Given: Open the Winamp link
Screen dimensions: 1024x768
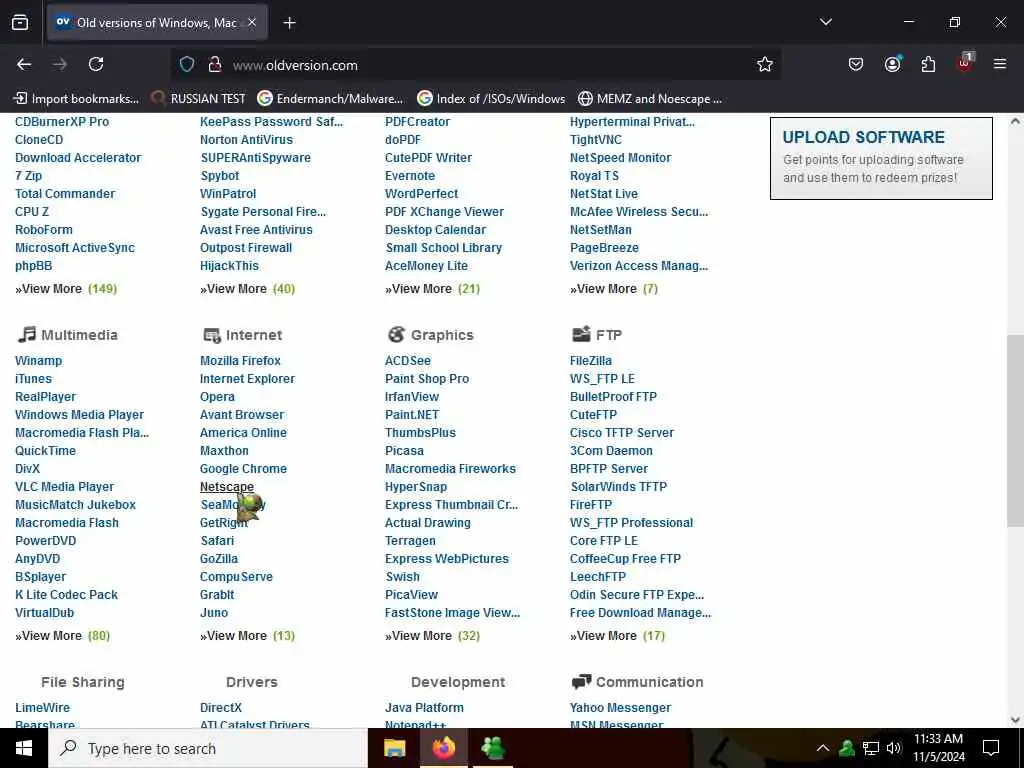Looking at the screenshot, I should pos(39,360).
